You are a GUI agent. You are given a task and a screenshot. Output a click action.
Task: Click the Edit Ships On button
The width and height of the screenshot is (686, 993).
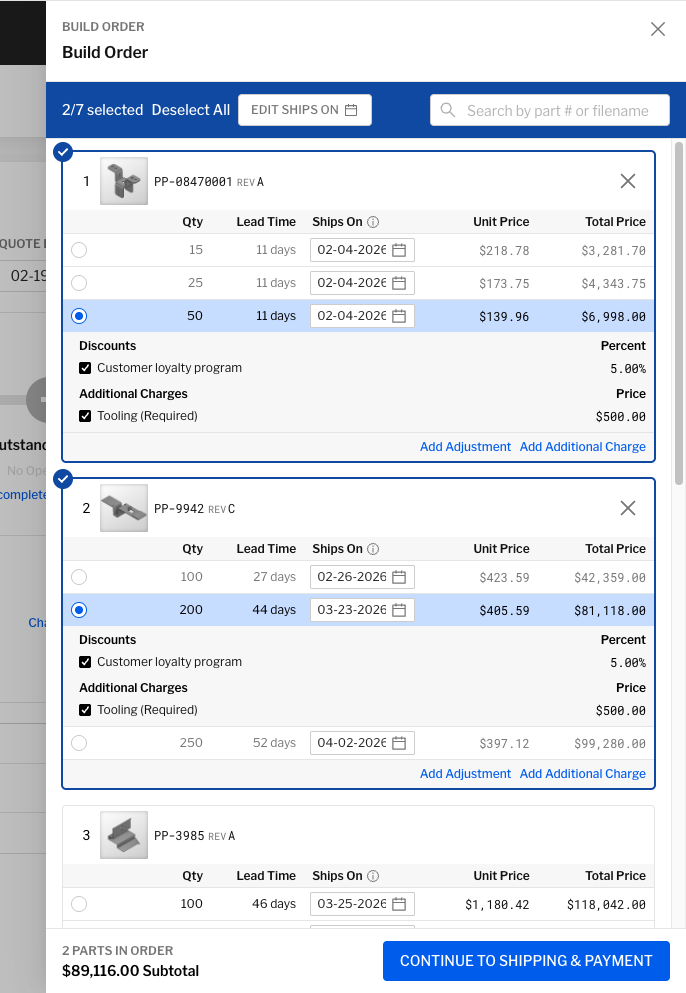(x=305, y=110)
